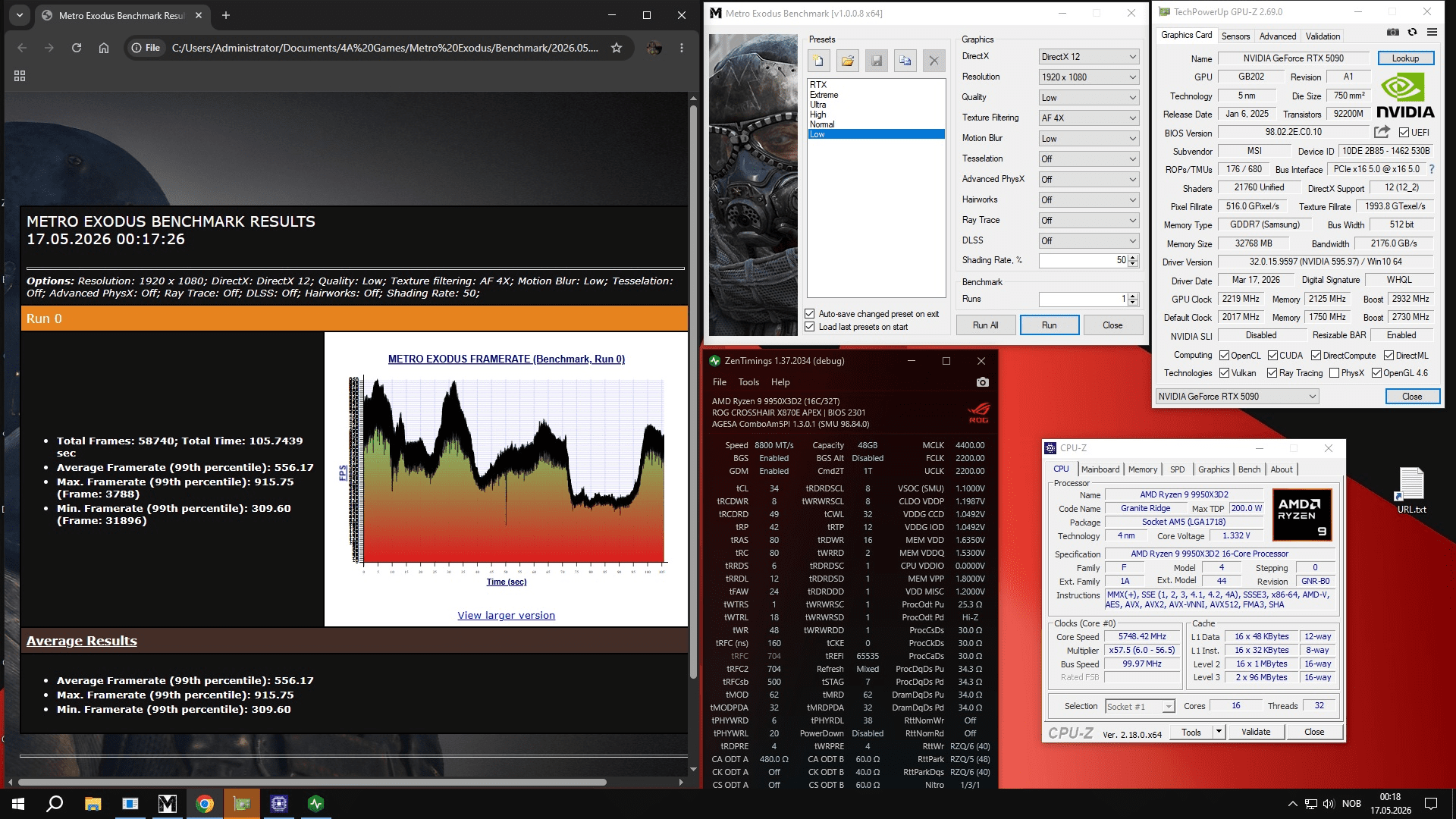Select the Ultra preset in the list
Screen dimensions: 1456x819
(x=876, y=105)
